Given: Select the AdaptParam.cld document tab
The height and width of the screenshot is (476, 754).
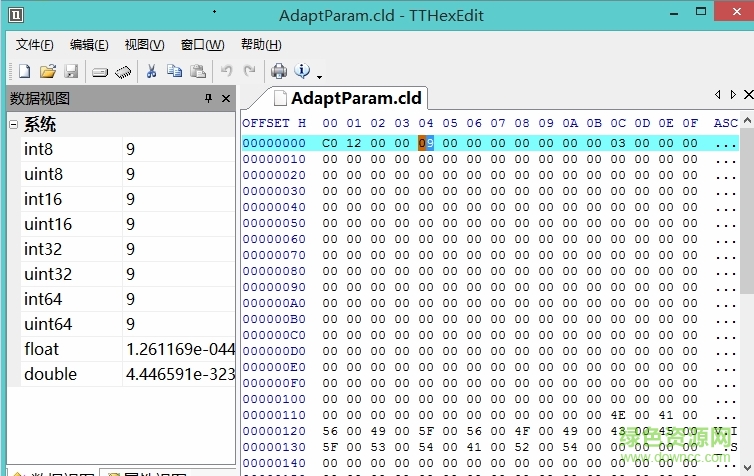Looking at the screenshot, I should (346, 98).
